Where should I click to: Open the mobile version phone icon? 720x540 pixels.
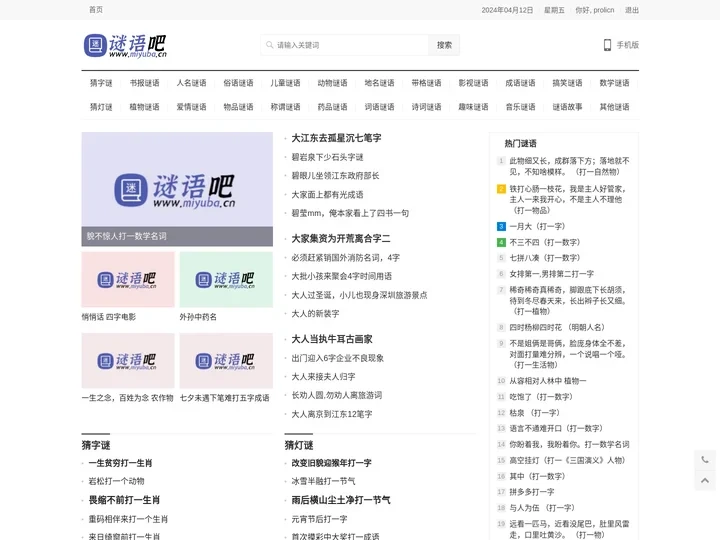(607, 45)
